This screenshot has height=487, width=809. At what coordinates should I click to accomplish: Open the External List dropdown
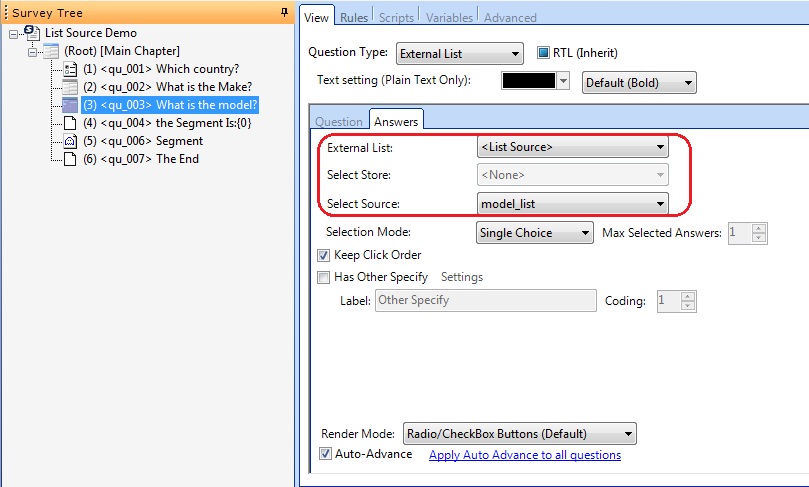pos(573,147)
